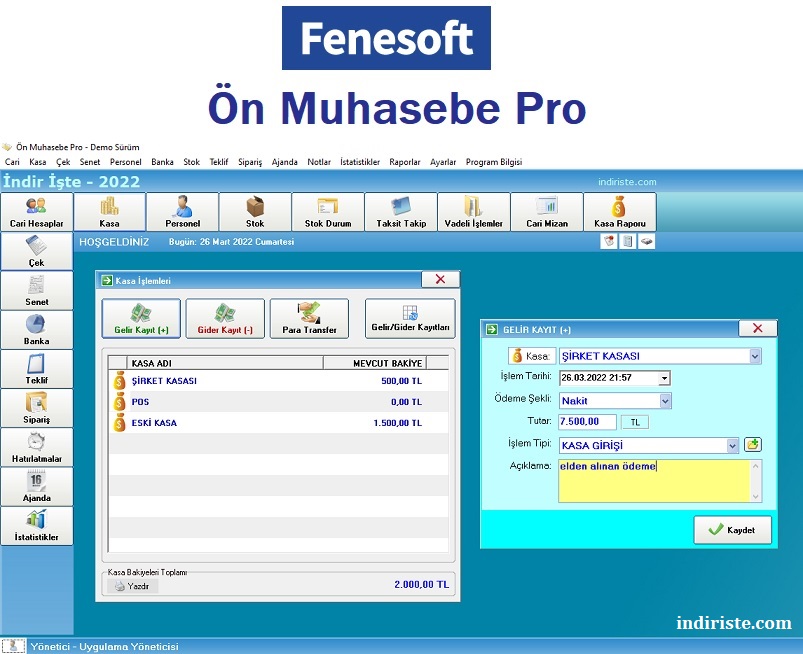The width and height of the screenshot is (803, 654).
Task: Open the Teklif sidebar button
Action: (x=36, y=369)
